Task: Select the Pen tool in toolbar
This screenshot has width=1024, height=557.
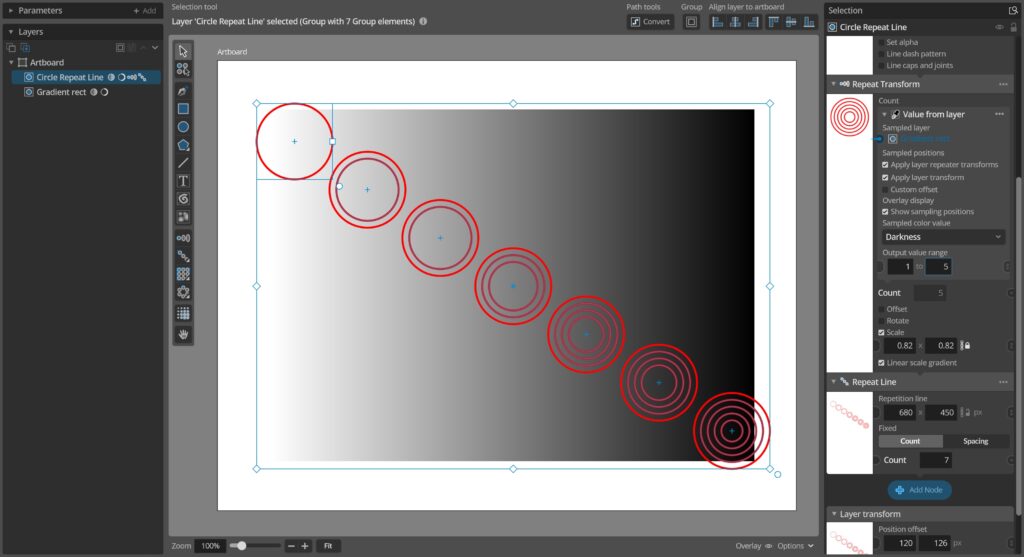Action: coord(183,91)
